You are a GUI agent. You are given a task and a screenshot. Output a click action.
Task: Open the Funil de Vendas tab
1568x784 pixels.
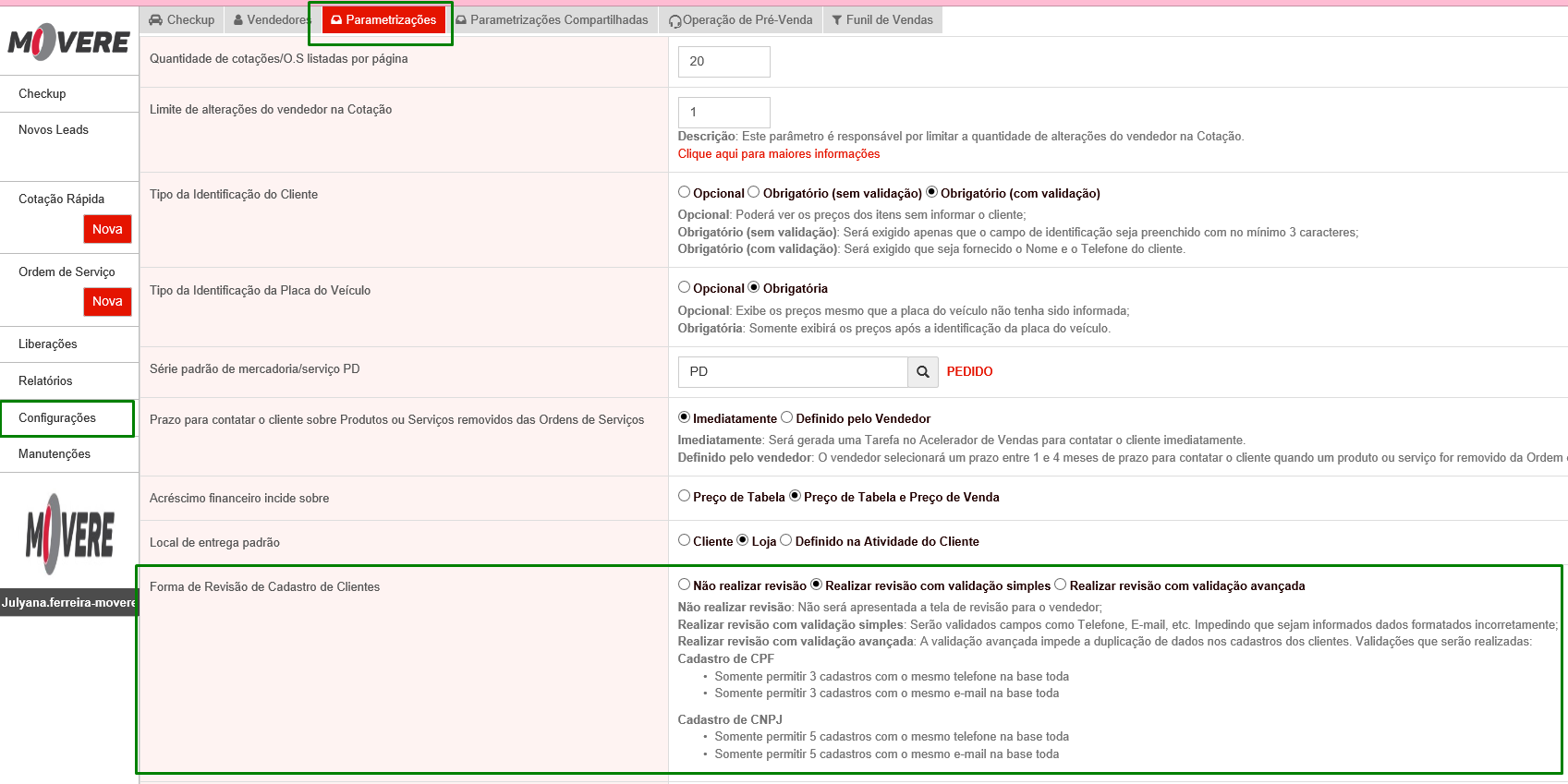coord(882,20)
